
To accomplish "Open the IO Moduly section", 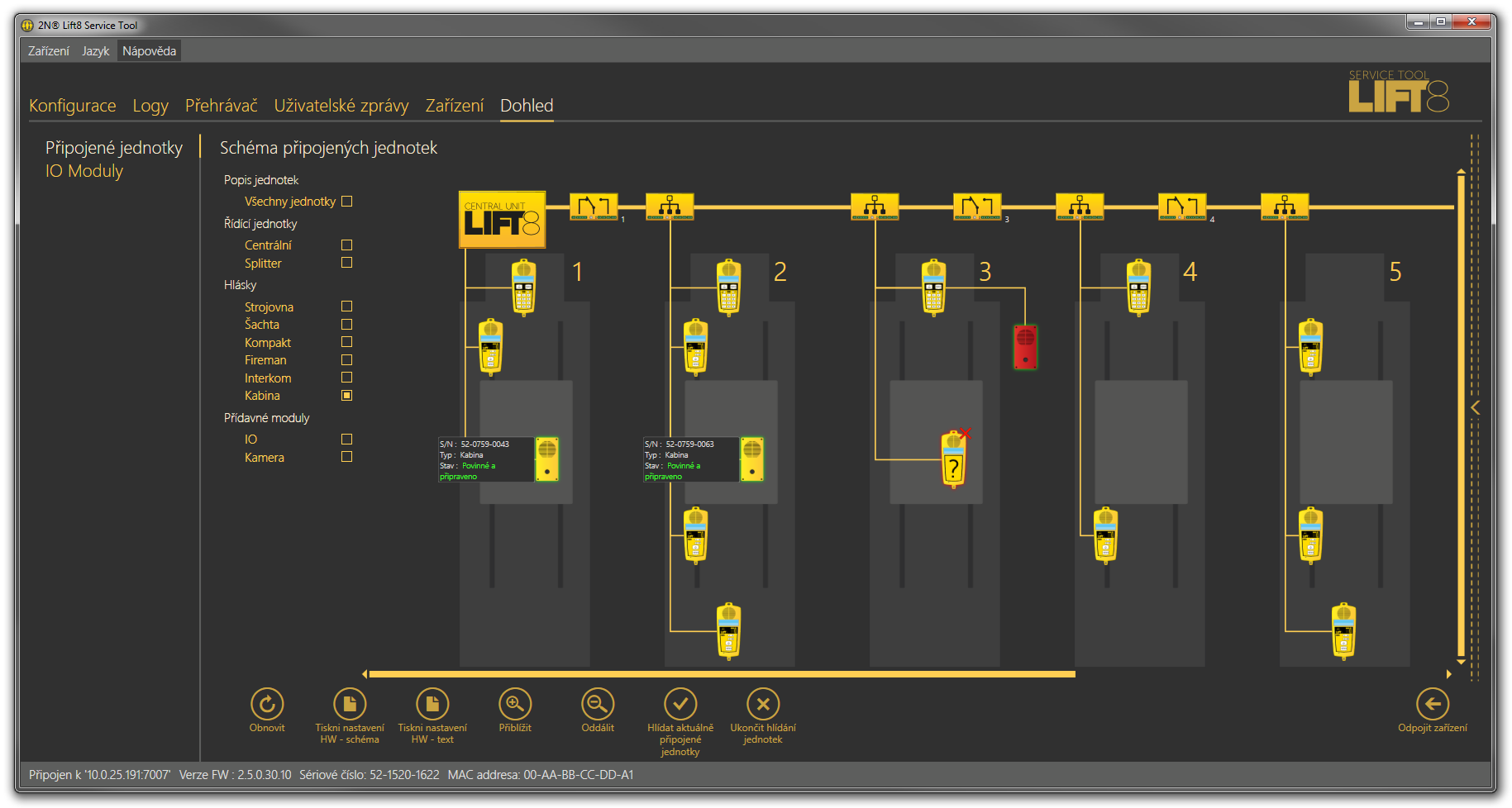I will click(84, 171).
